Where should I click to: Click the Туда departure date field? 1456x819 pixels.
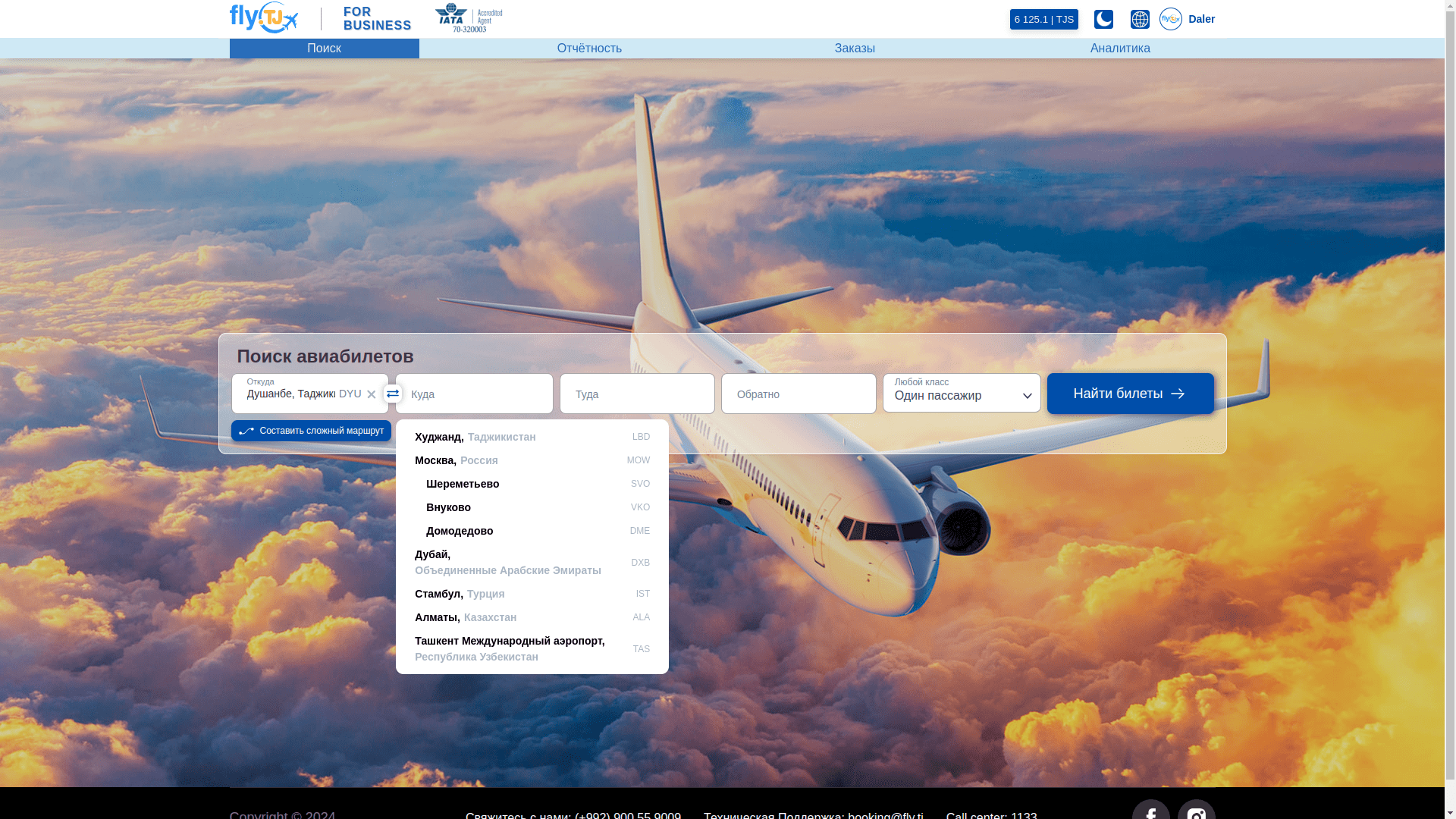pos(636,394)
